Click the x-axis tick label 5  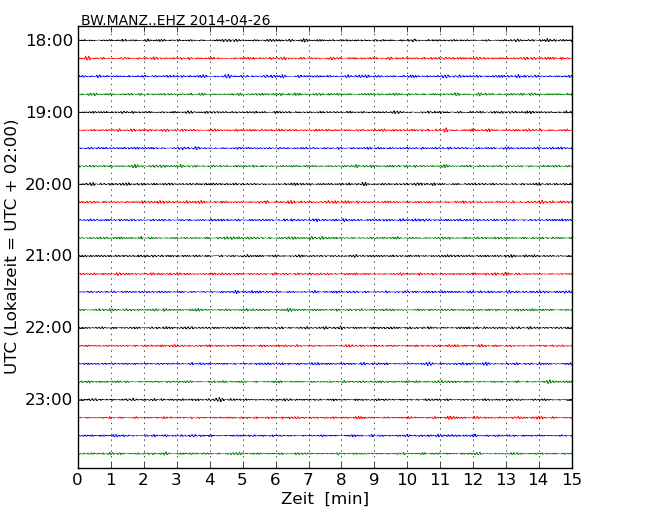pyautogui.click(x=243, y=480)
